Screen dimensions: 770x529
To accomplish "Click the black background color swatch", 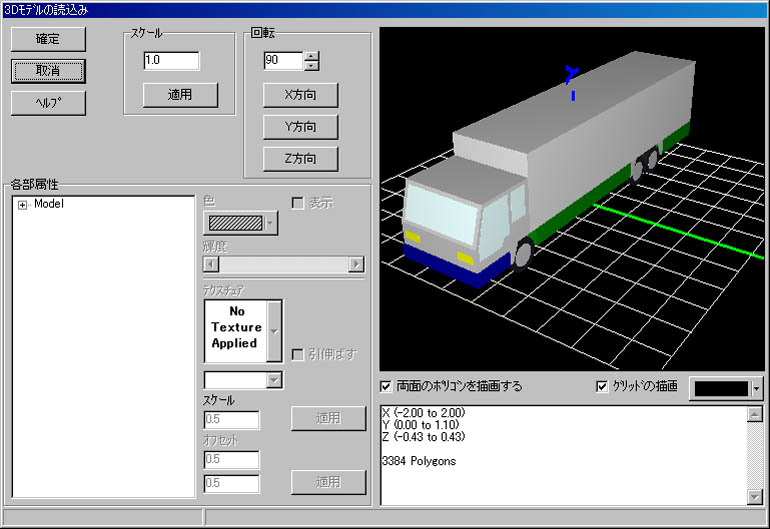I will 721,389.
